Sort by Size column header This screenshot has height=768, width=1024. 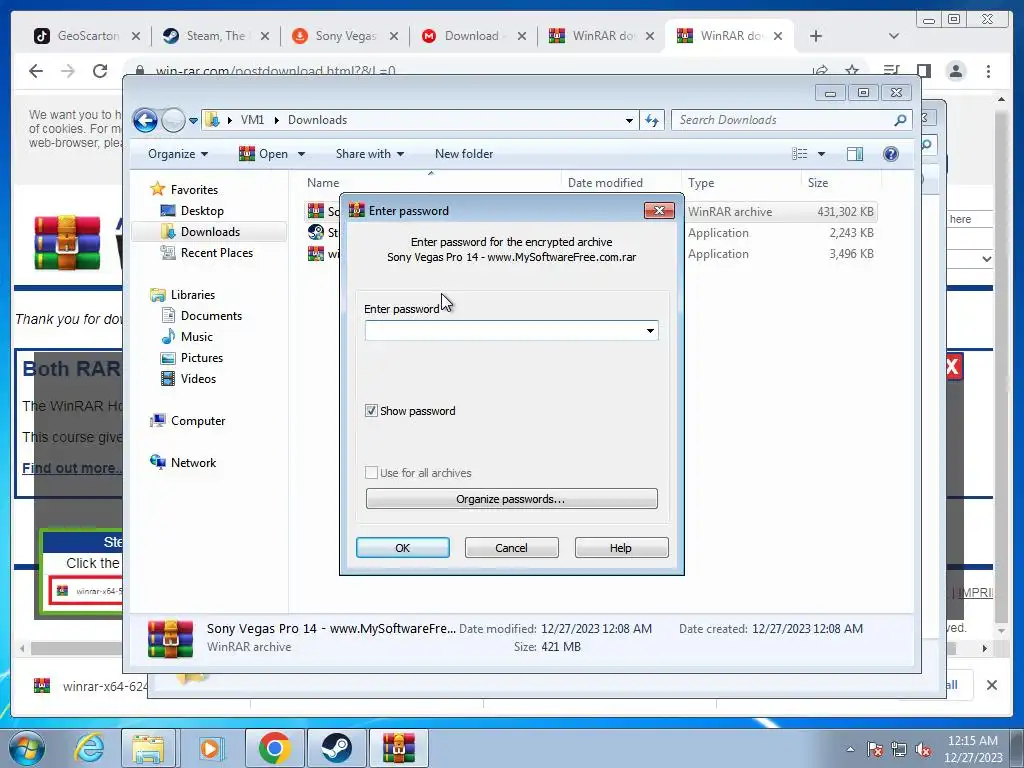click(x=818, y=184)
